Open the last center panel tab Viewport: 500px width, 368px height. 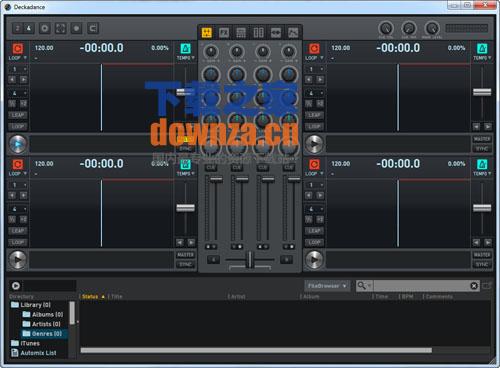click(x=293, y=33)
